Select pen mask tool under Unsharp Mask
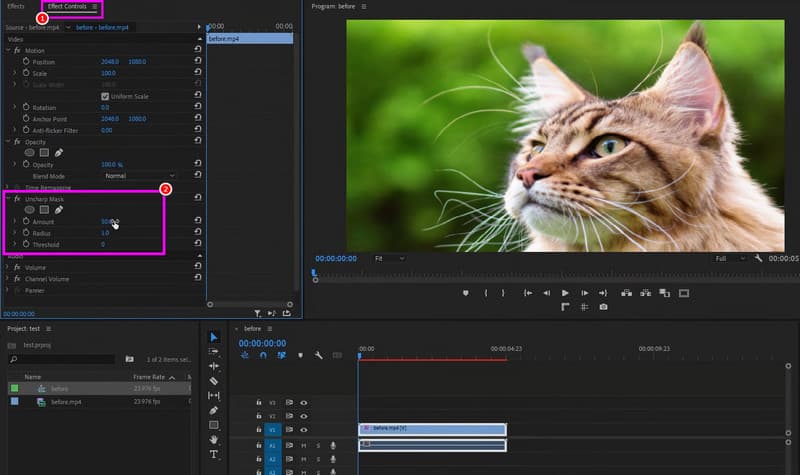 click(x=59, y=210)
